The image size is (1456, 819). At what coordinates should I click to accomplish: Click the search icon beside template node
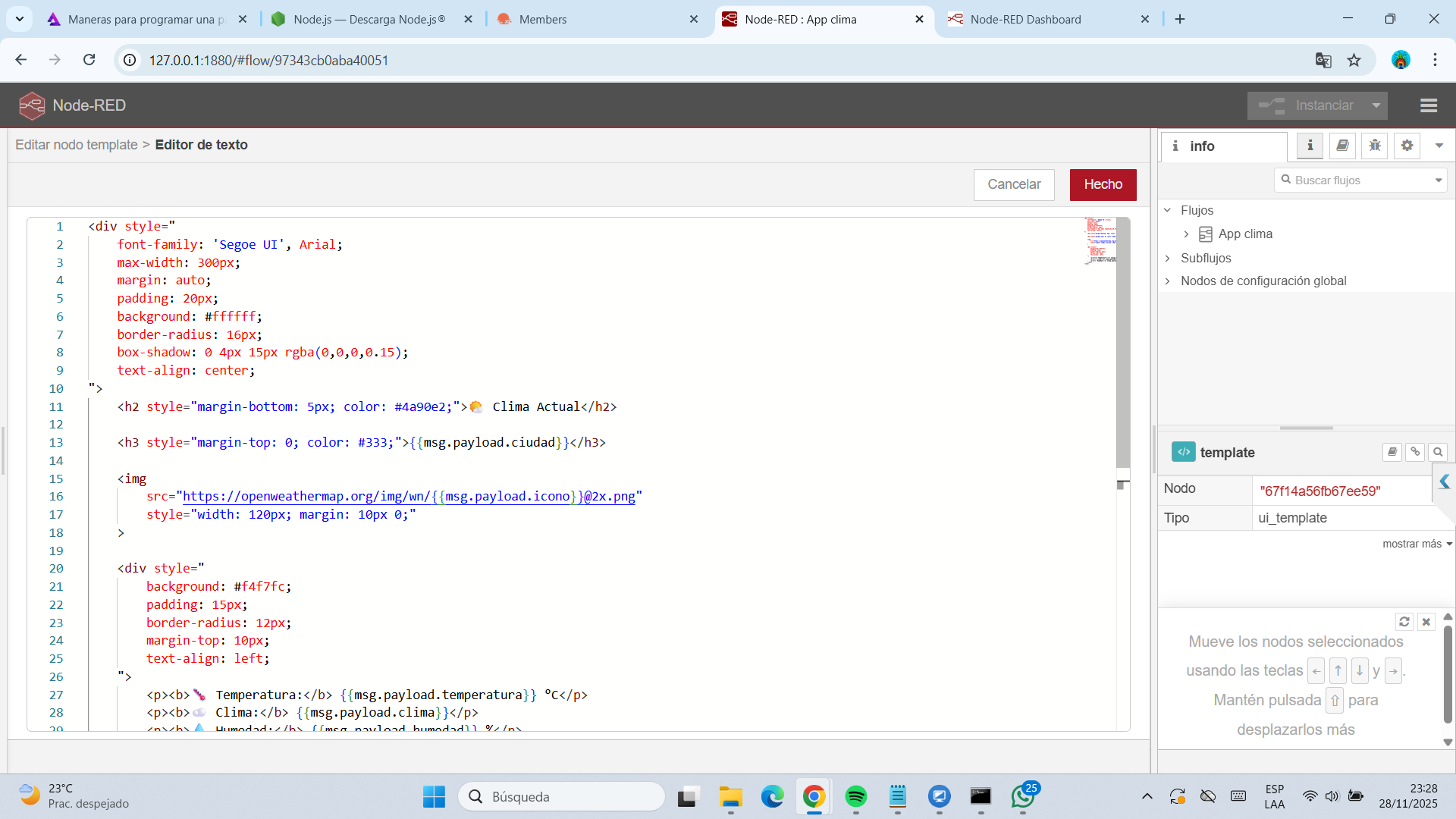pos(1438,453)
